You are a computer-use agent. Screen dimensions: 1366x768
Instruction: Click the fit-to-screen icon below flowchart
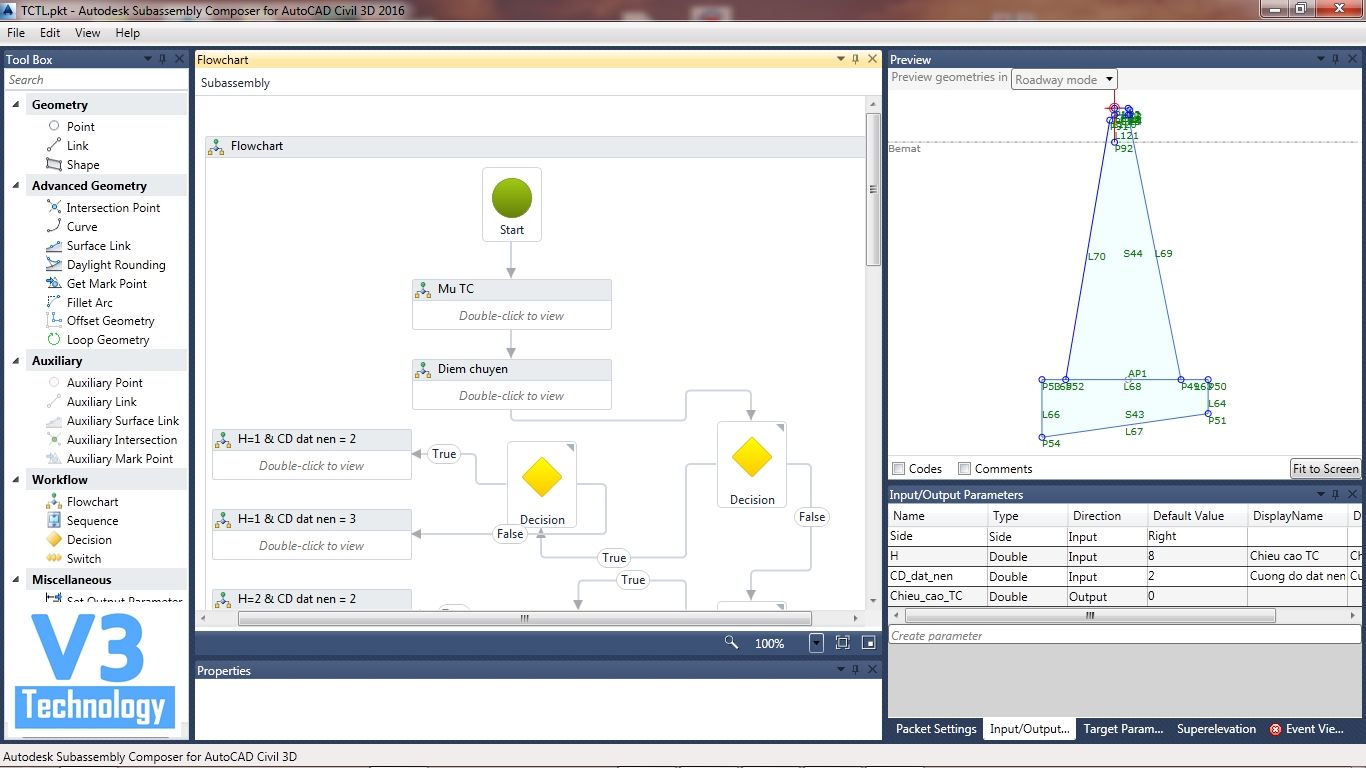pos(842,643)
